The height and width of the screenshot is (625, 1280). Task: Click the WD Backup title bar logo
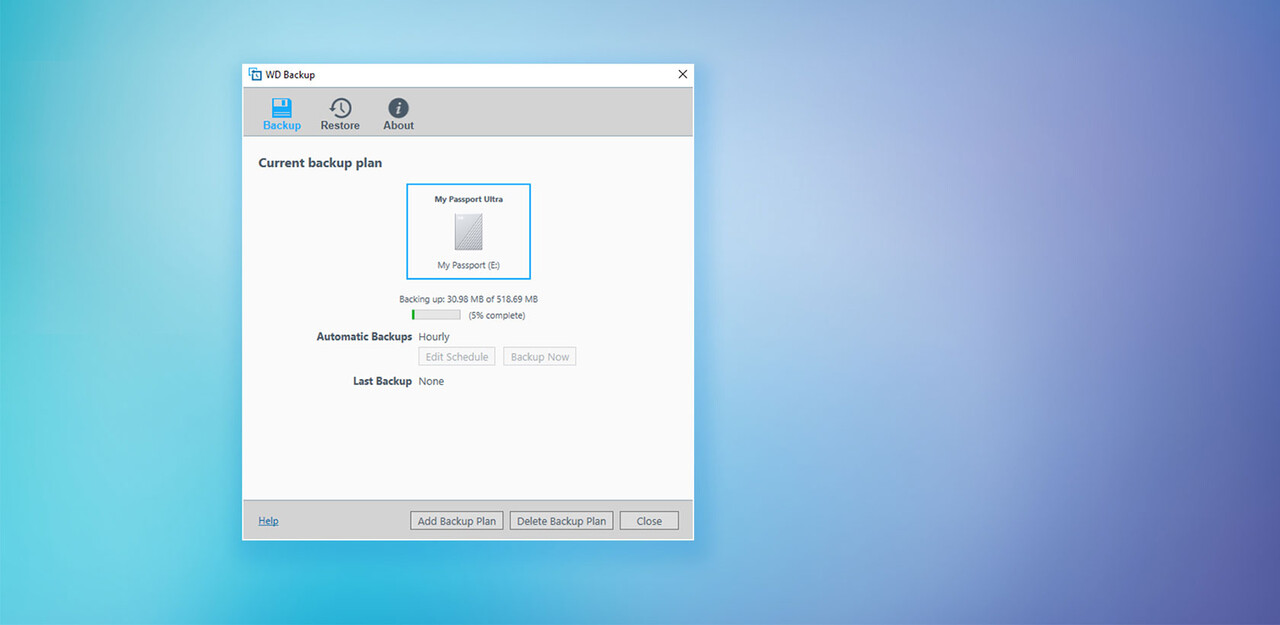click(x=255, y=74)
